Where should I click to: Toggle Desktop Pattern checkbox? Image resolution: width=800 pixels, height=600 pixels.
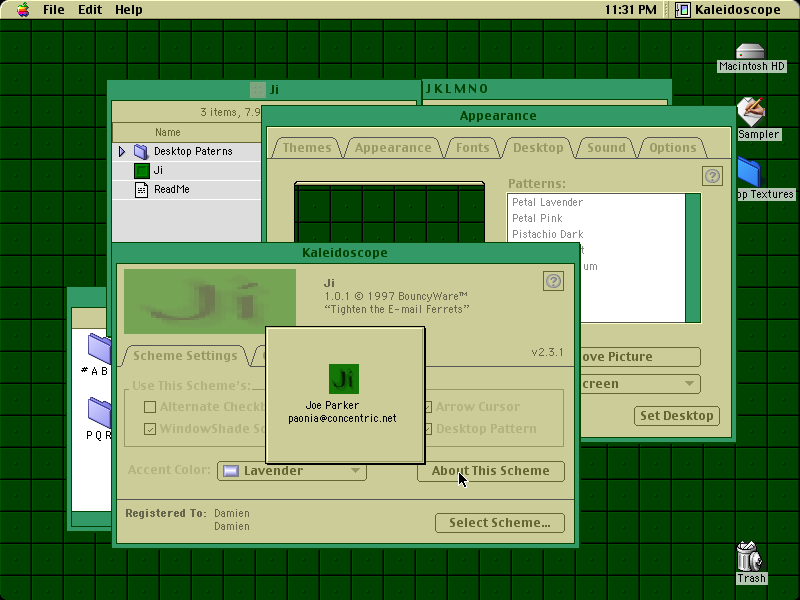429,429
